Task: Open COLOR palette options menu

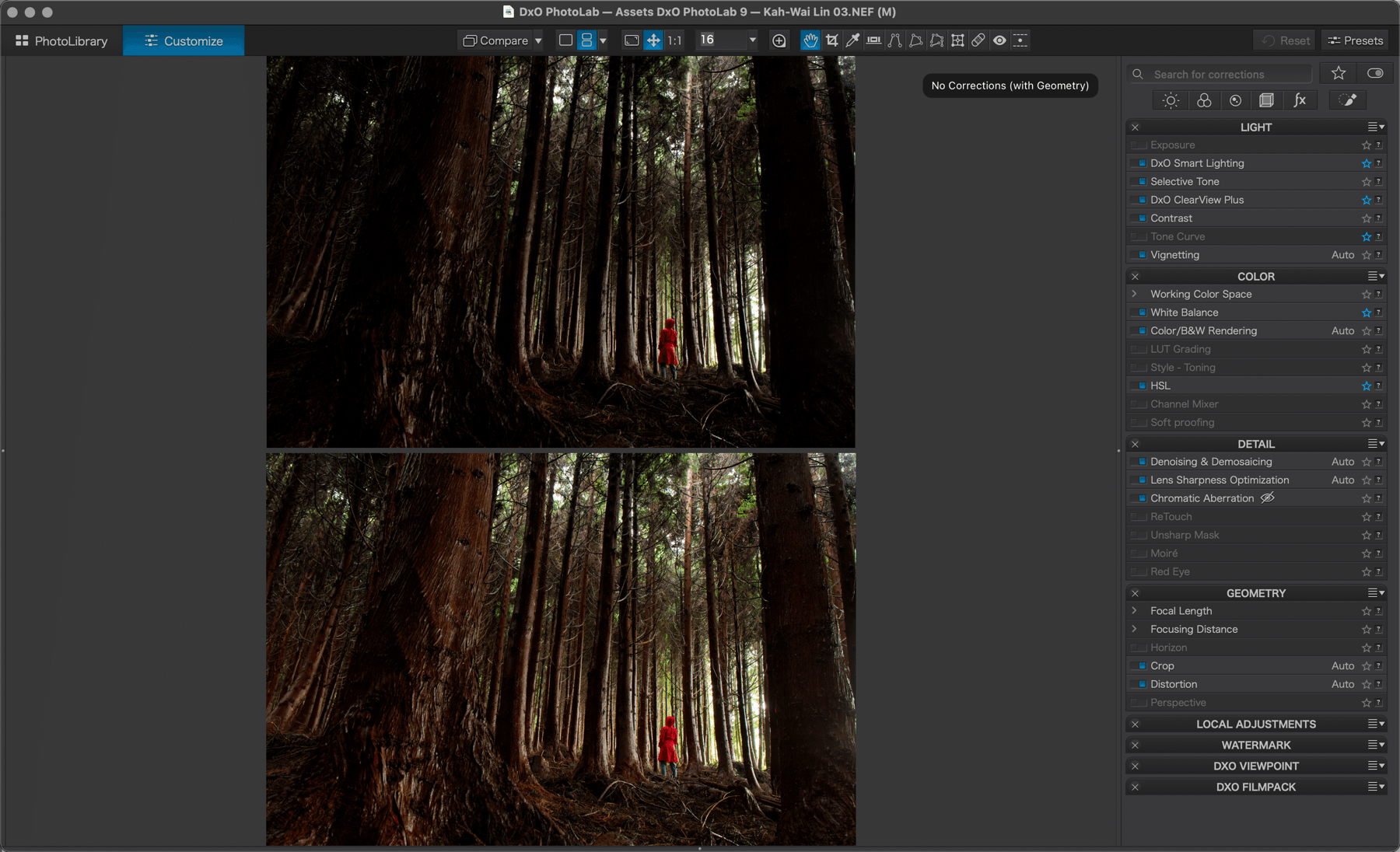Action: 1376,276
